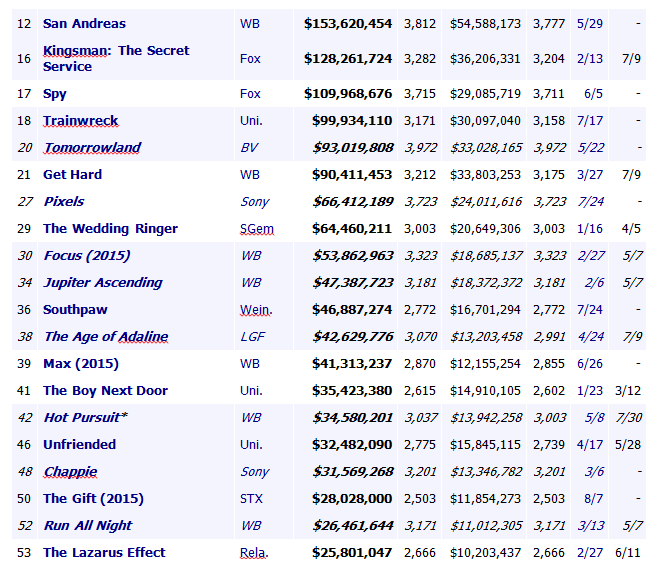Image resolution: width=658 pixels, height=571 pixels.
Task: Open the Trainwreck movie page
Action: (x=80, y=121)
